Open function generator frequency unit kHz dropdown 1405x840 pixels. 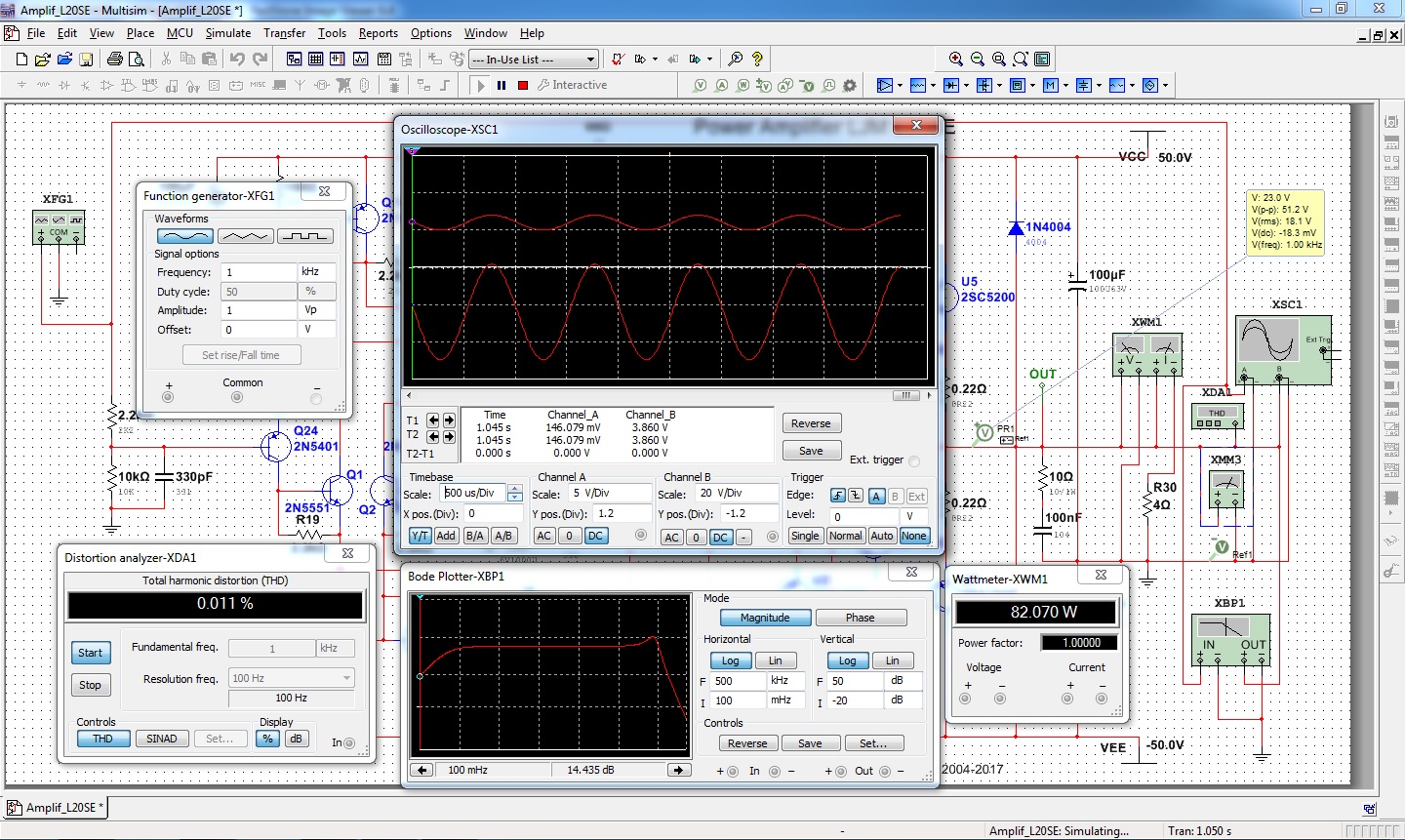click(316, 271)
